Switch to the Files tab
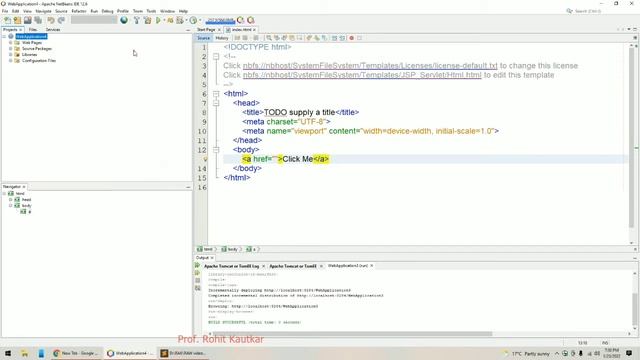The width and height of the screenshot is (640, 360). click(33, 29)
